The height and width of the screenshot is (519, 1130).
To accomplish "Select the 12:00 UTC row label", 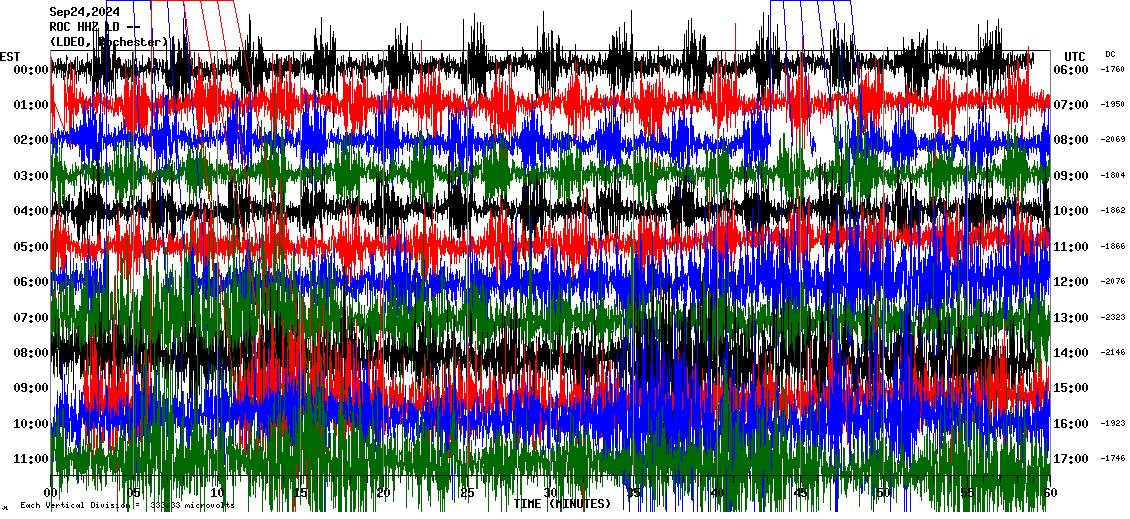I will tap(1073, 282).
